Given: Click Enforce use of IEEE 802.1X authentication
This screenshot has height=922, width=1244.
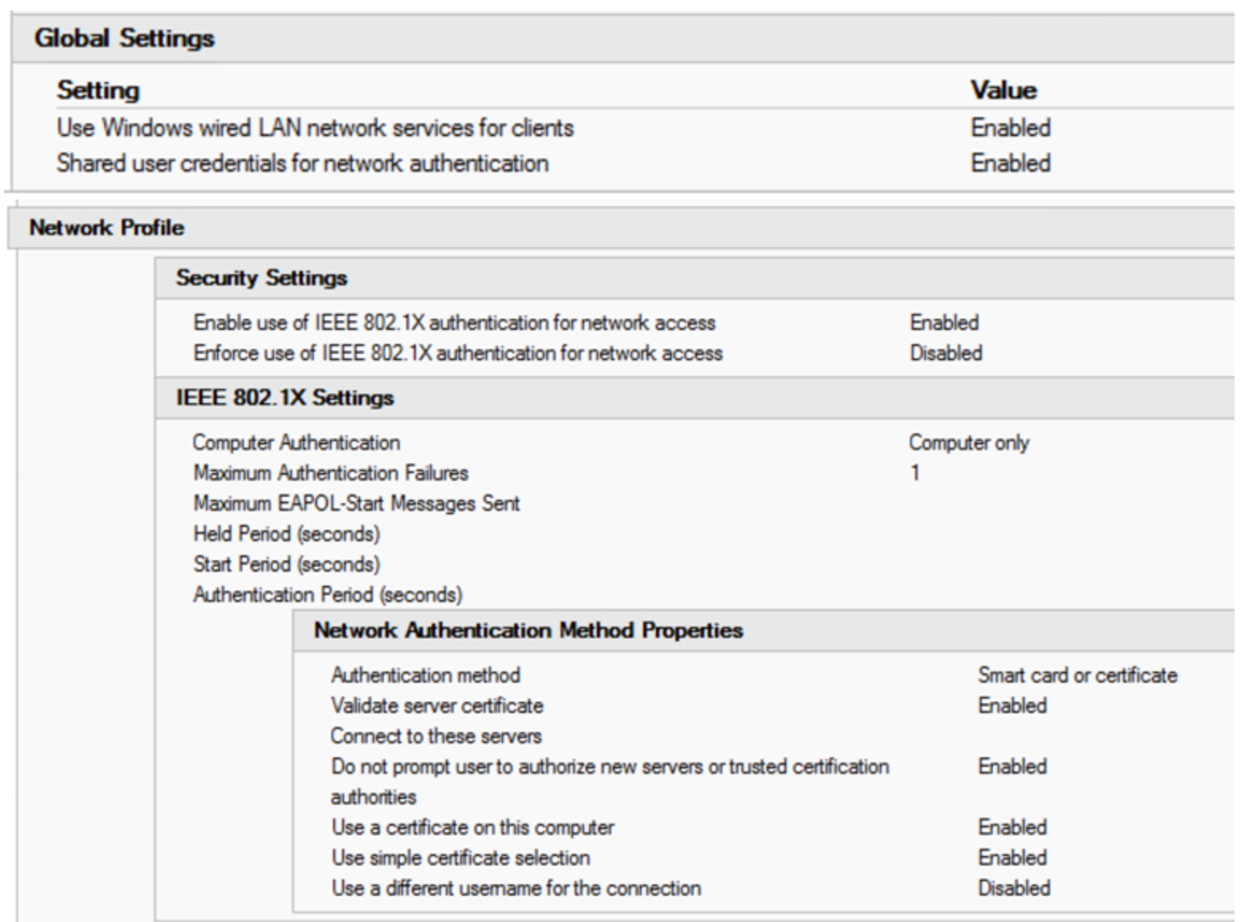Looking at the screenshot, I should (456, 352).
